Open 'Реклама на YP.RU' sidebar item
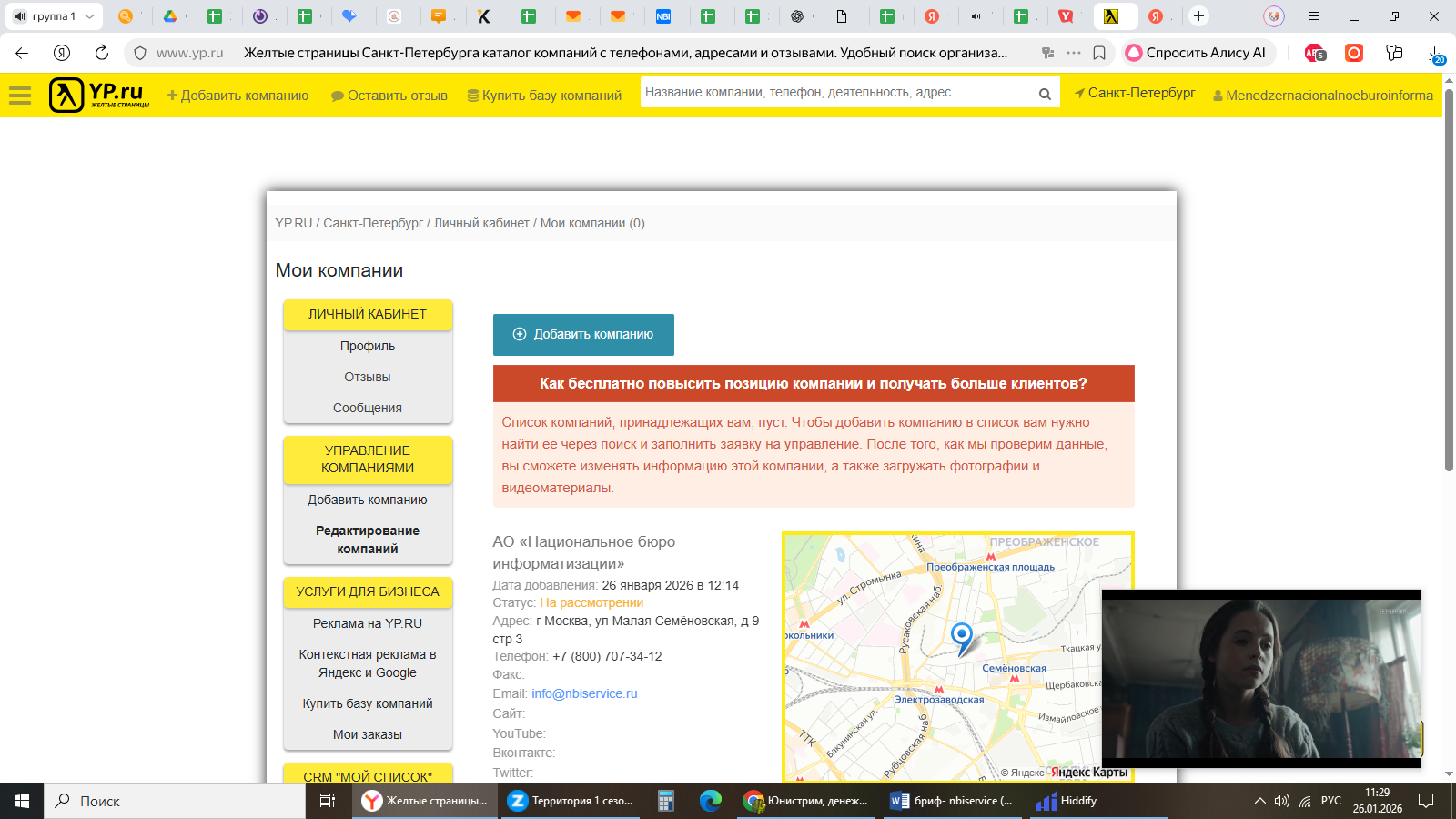The image size is (1456, 819). point(368,623)
